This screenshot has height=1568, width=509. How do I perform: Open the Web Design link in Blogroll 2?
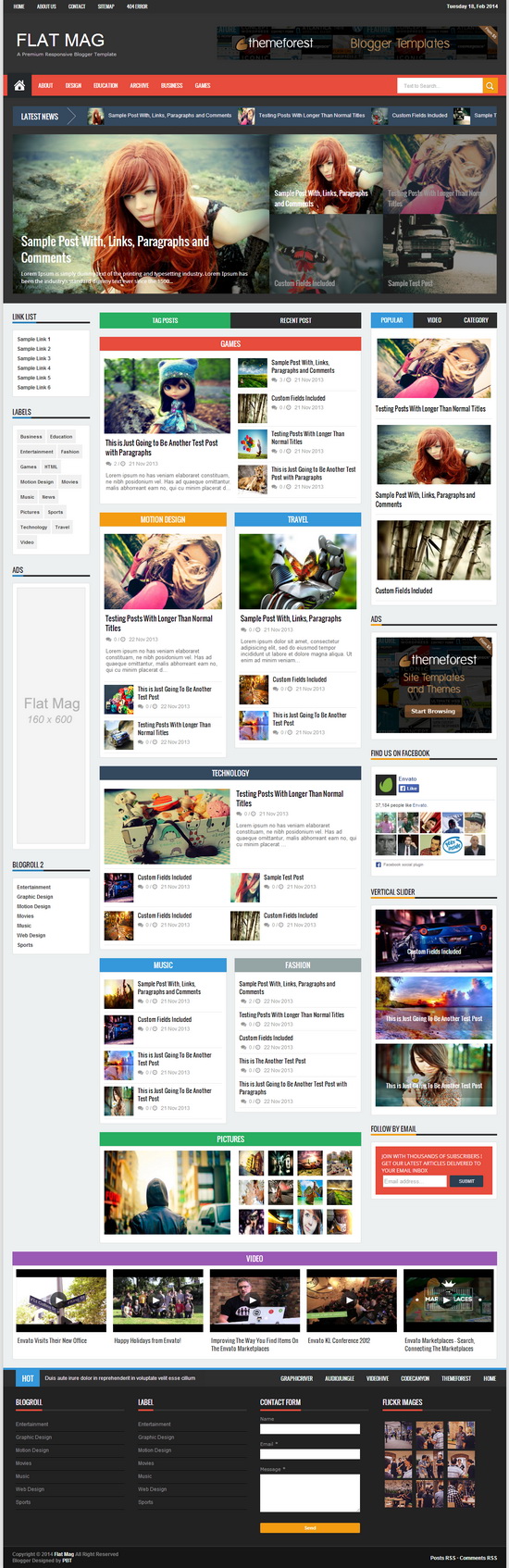(31, 935)
